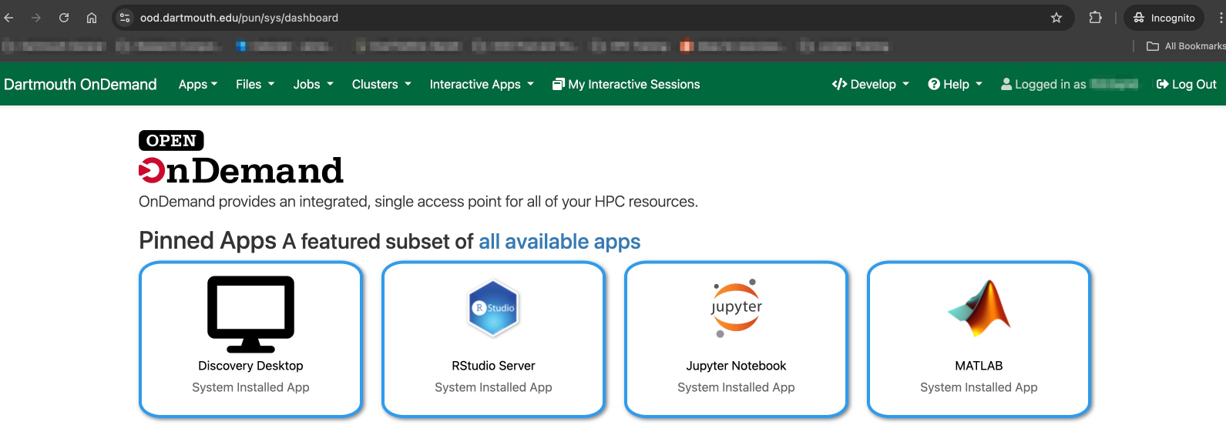1226x431 pixels.
Task: Click the browser home icon
Action: click(92, 18)
